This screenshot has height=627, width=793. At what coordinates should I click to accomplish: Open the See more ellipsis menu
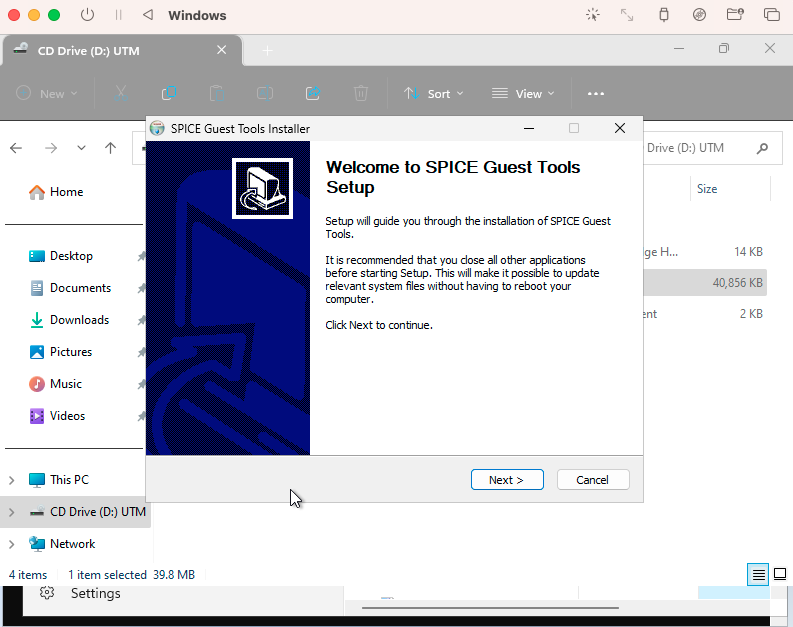pyautogui.click(x=596, y=94)
